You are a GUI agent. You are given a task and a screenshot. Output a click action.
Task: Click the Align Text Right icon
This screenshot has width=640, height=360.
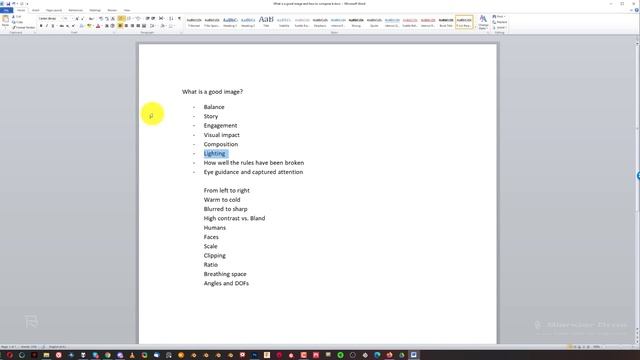132,26
